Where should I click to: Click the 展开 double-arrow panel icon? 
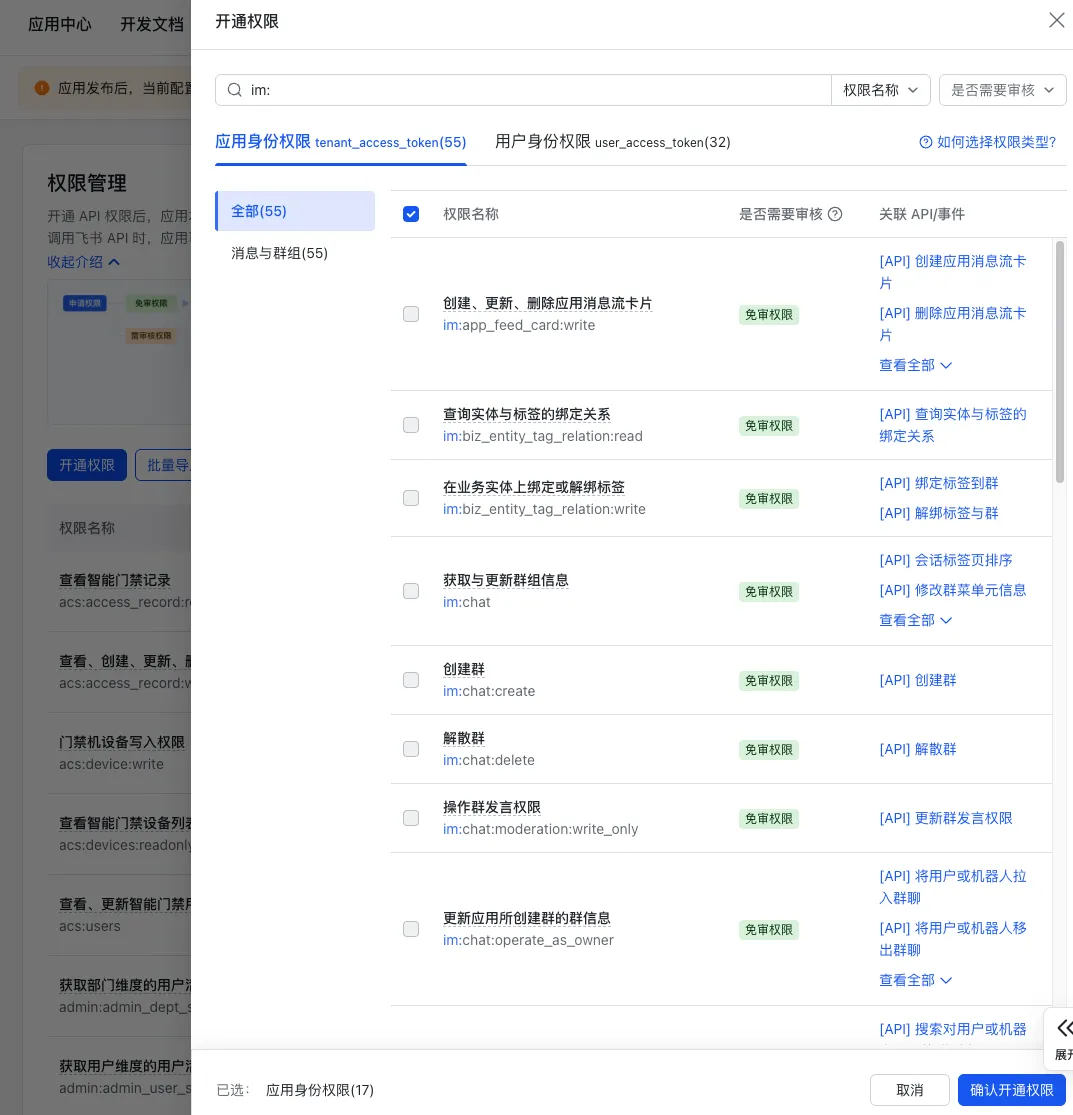[1063, 1028]
